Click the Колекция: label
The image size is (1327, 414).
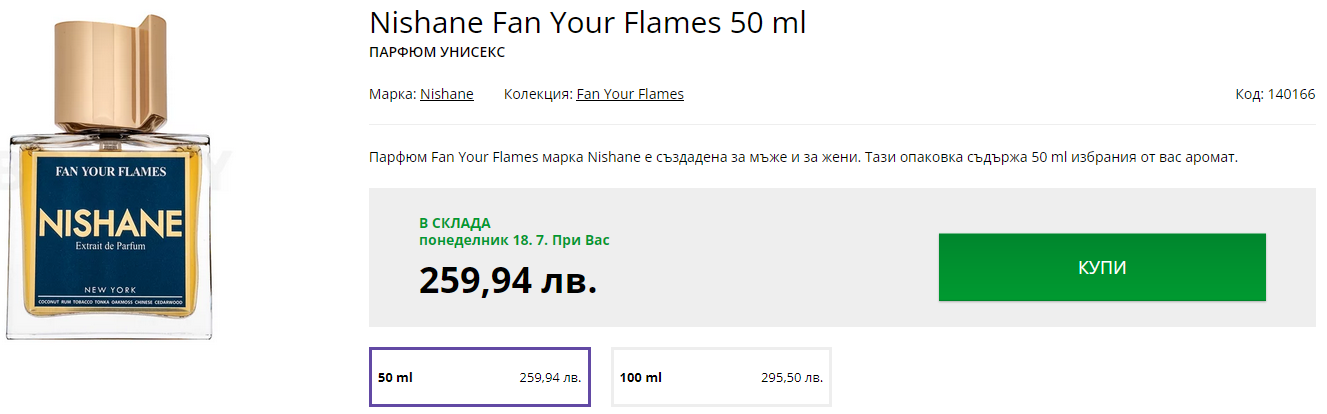(x=538, y=94)
